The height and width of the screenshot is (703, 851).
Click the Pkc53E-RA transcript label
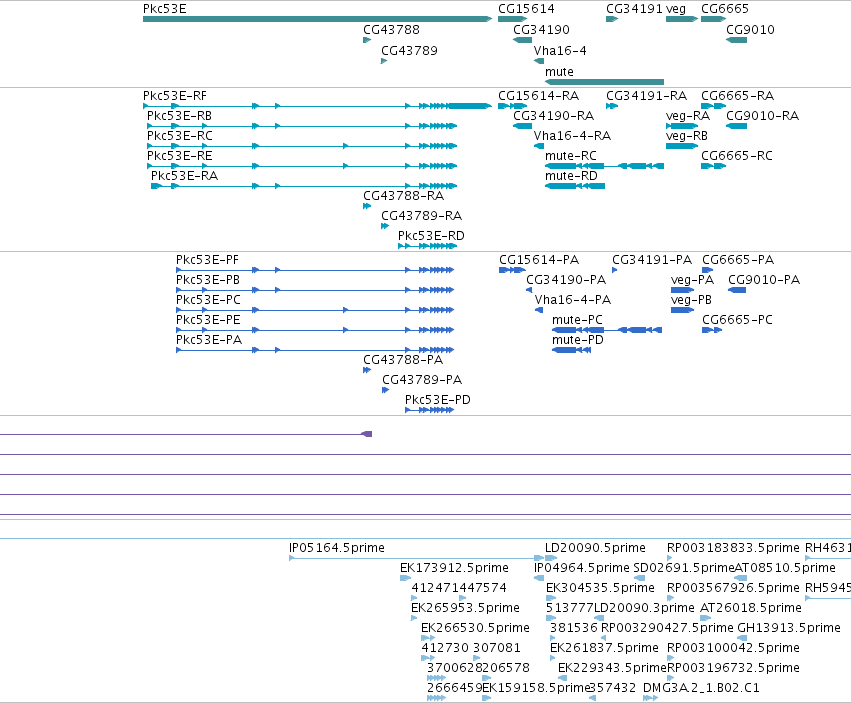point(185,176)
